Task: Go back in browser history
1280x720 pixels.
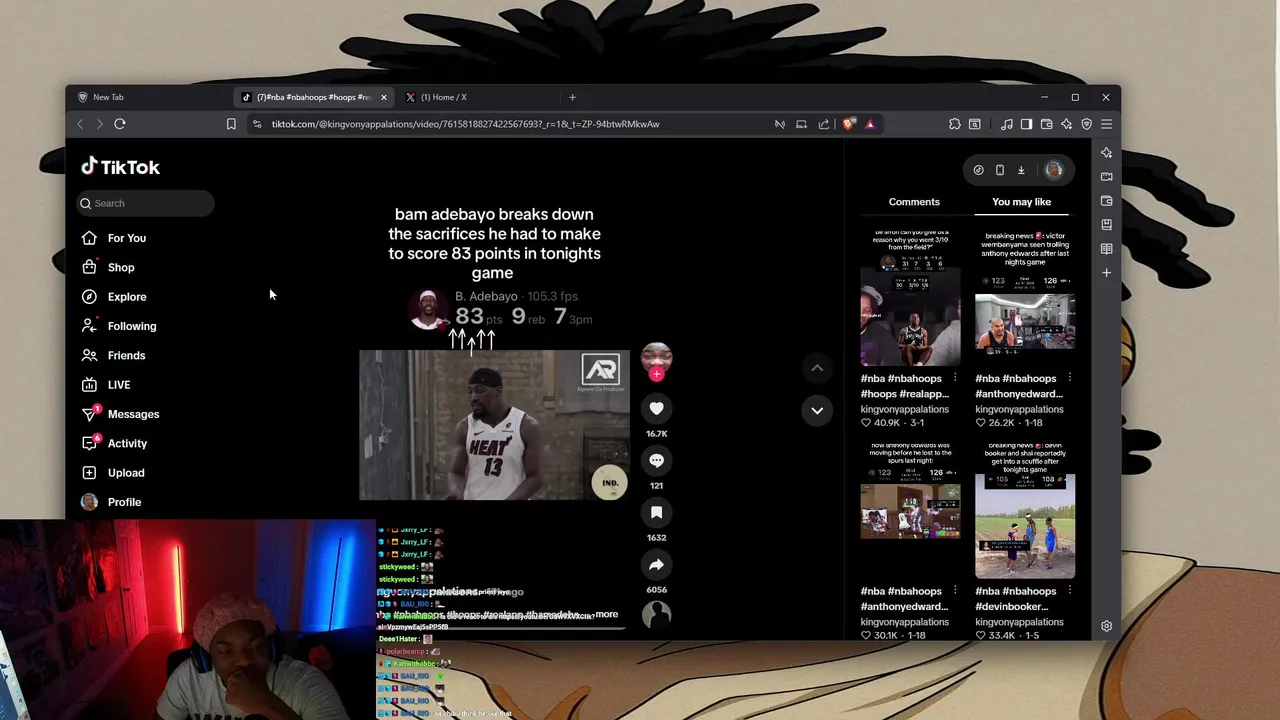Action: point(81,124)
